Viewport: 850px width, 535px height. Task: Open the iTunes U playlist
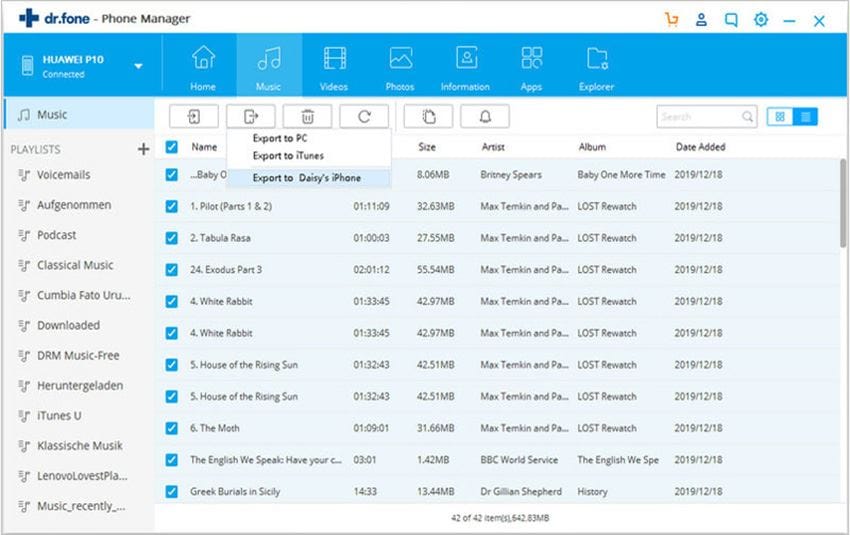click(x=59, y=416)
